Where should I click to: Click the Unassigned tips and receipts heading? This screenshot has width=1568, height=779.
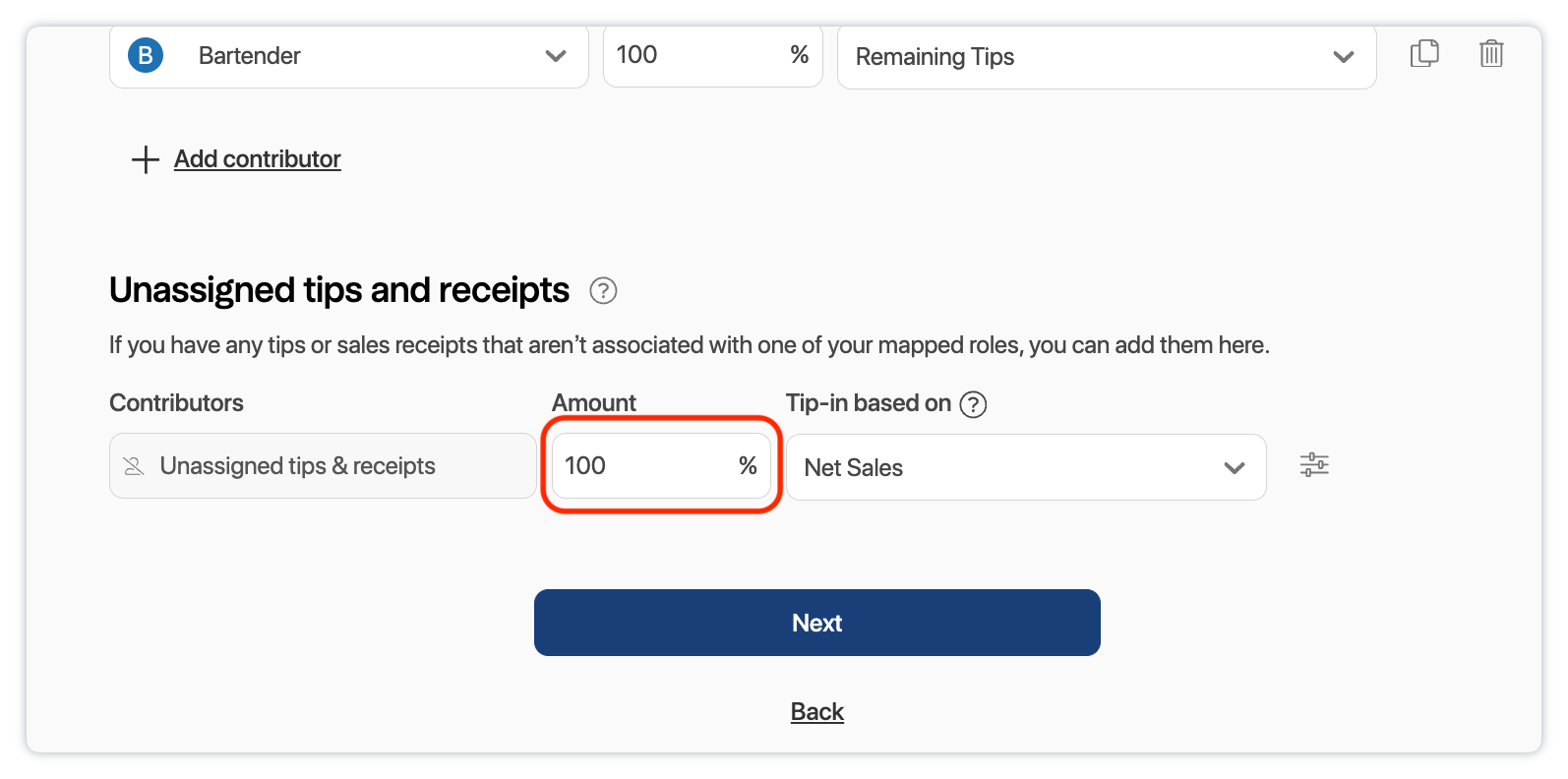(339, 290)
